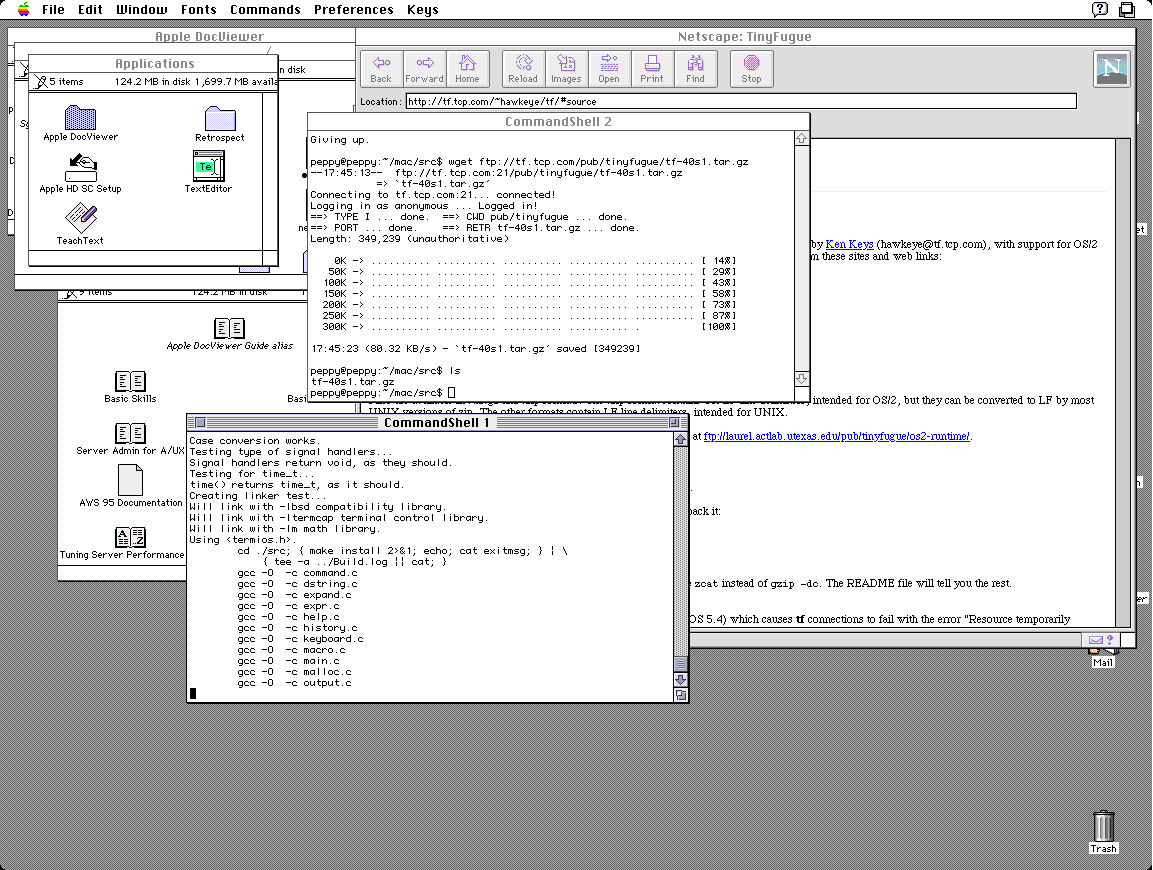
Task: Open the Apple DocViewer folder icon
Action: click(x=80, y=118)
